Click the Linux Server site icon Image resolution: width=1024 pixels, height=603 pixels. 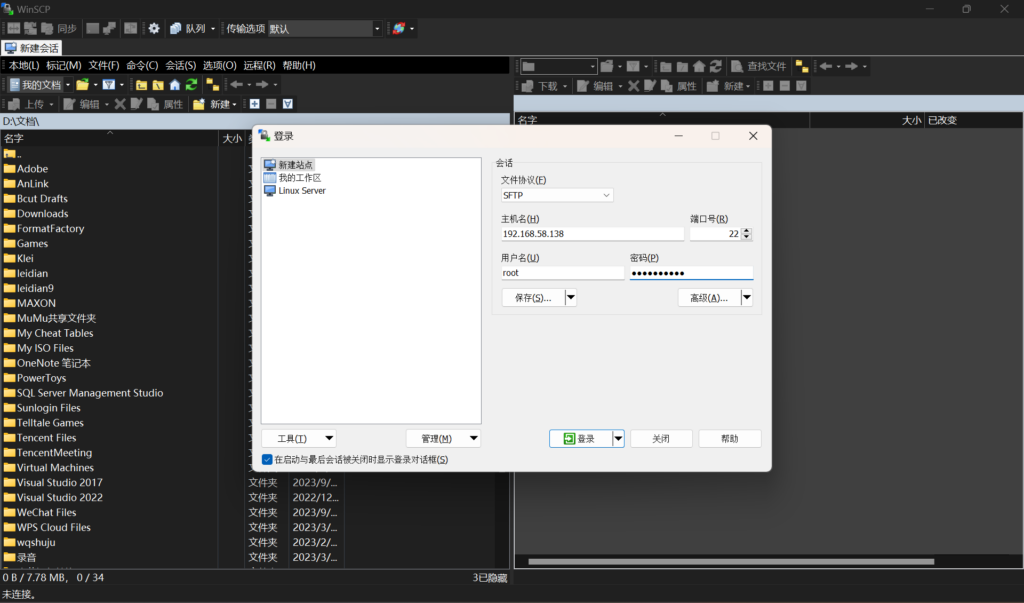(x=270, y=190)
